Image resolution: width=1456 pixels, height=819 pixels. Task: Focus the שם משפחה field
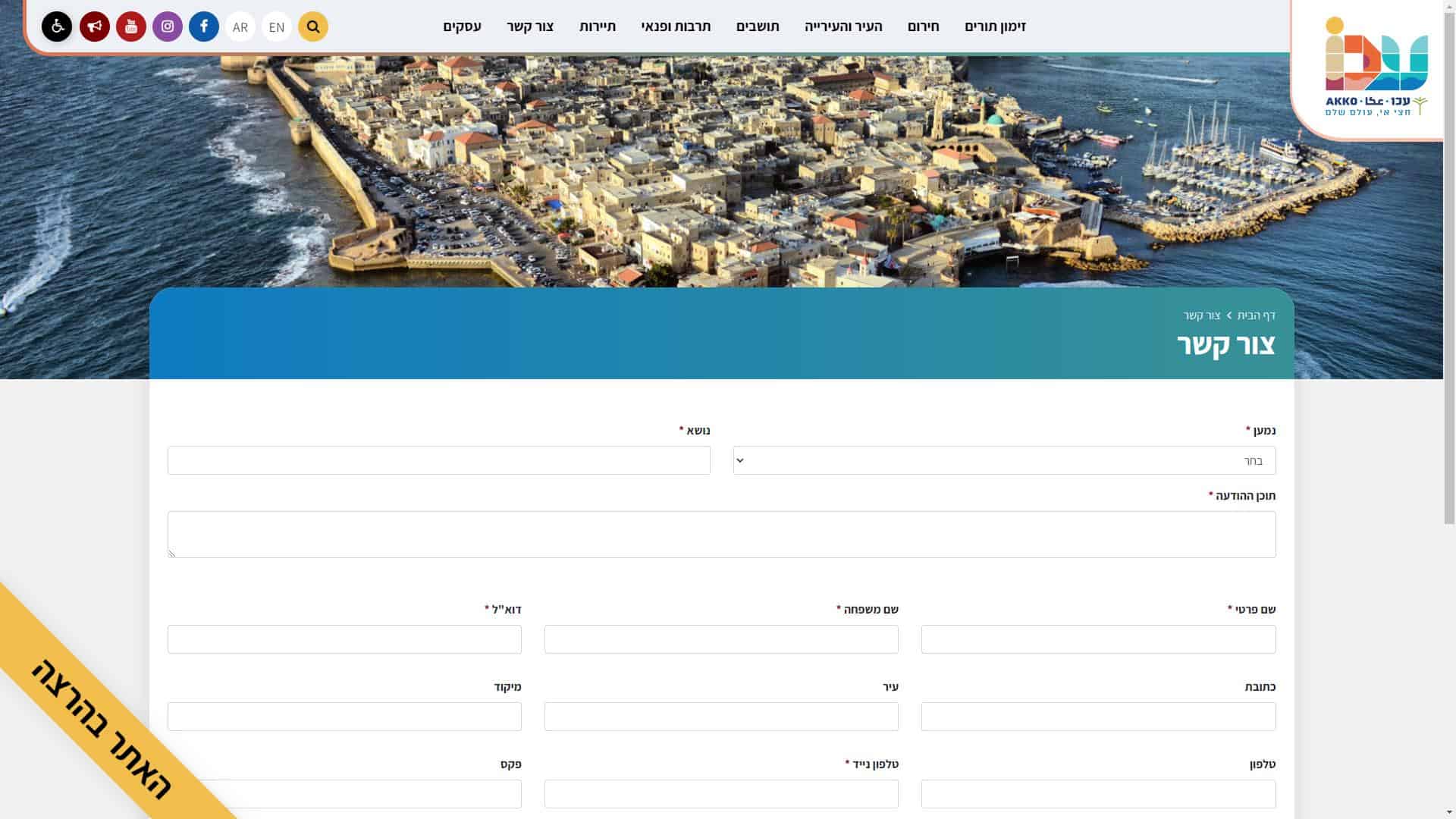[x=721, y=639]
